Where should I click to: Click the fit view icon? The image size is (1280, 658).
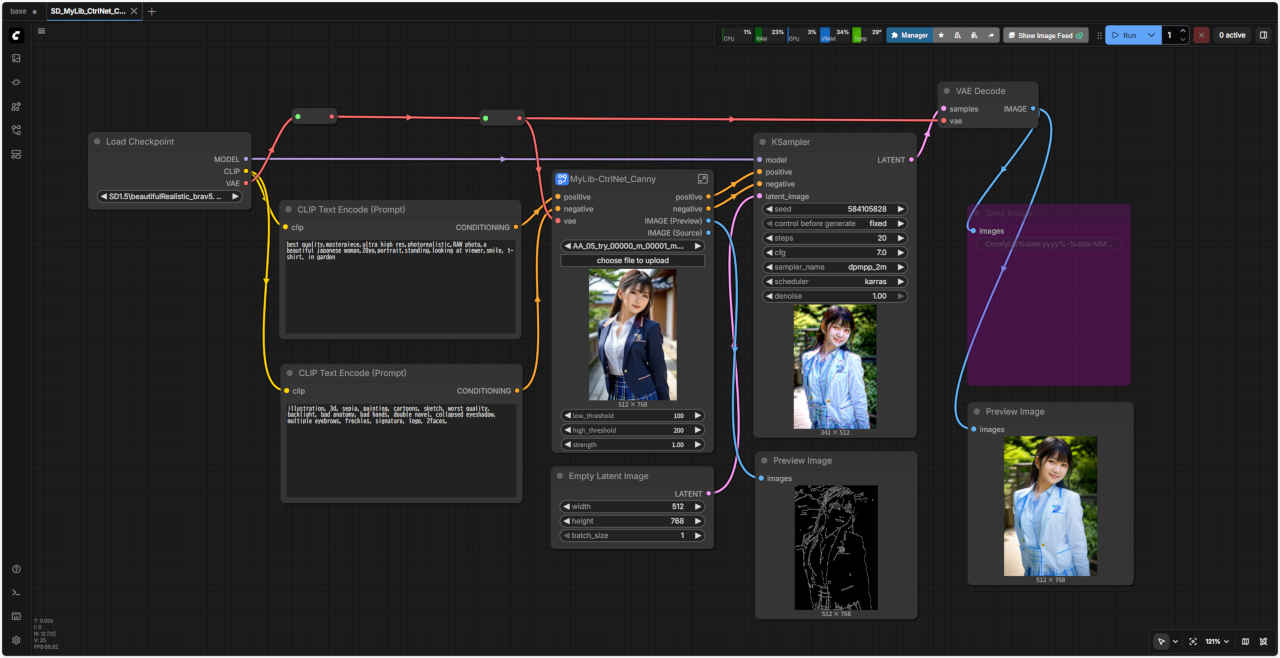pos(1193,641)
